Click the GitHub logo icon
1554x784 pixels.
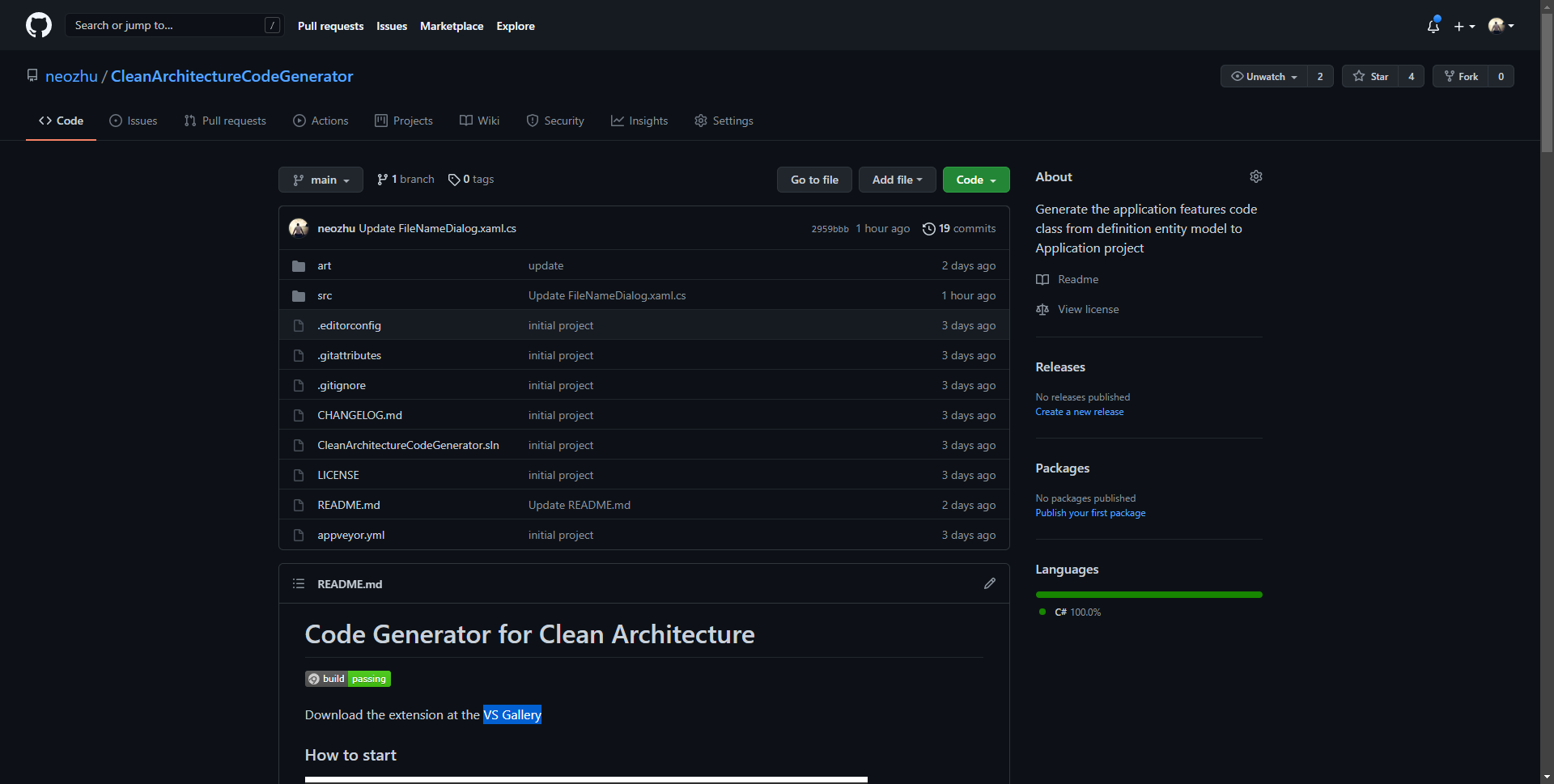39,25
